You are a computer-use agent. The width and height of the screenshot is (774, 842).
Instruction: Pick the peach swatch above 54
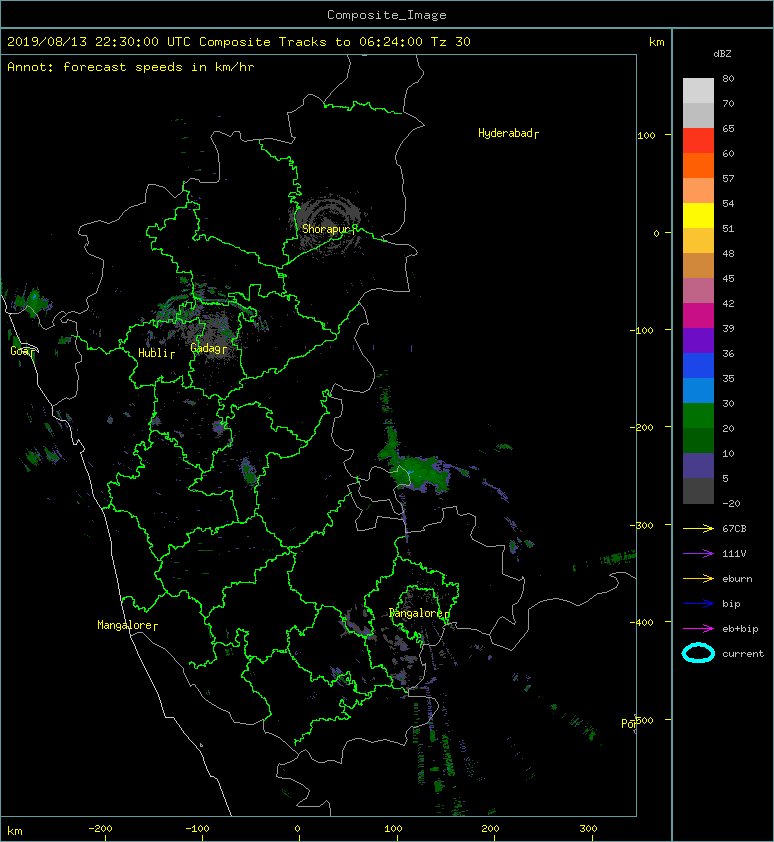[x=698, y=191]
